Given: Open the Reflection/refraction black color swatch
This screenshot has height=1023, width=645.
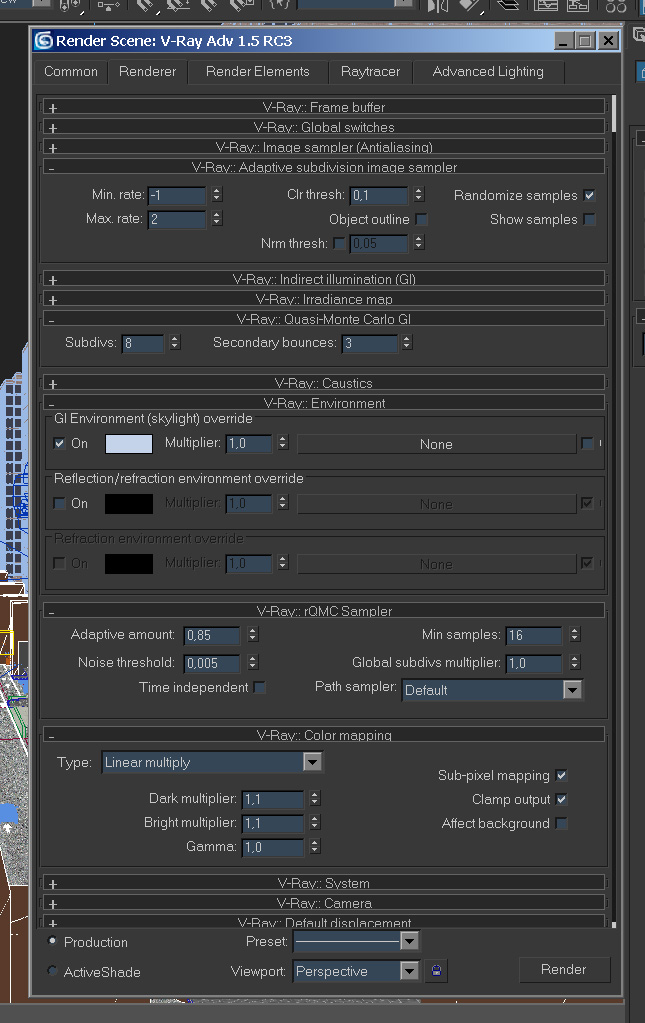Looking at the screenshot, I should (129, 504).
